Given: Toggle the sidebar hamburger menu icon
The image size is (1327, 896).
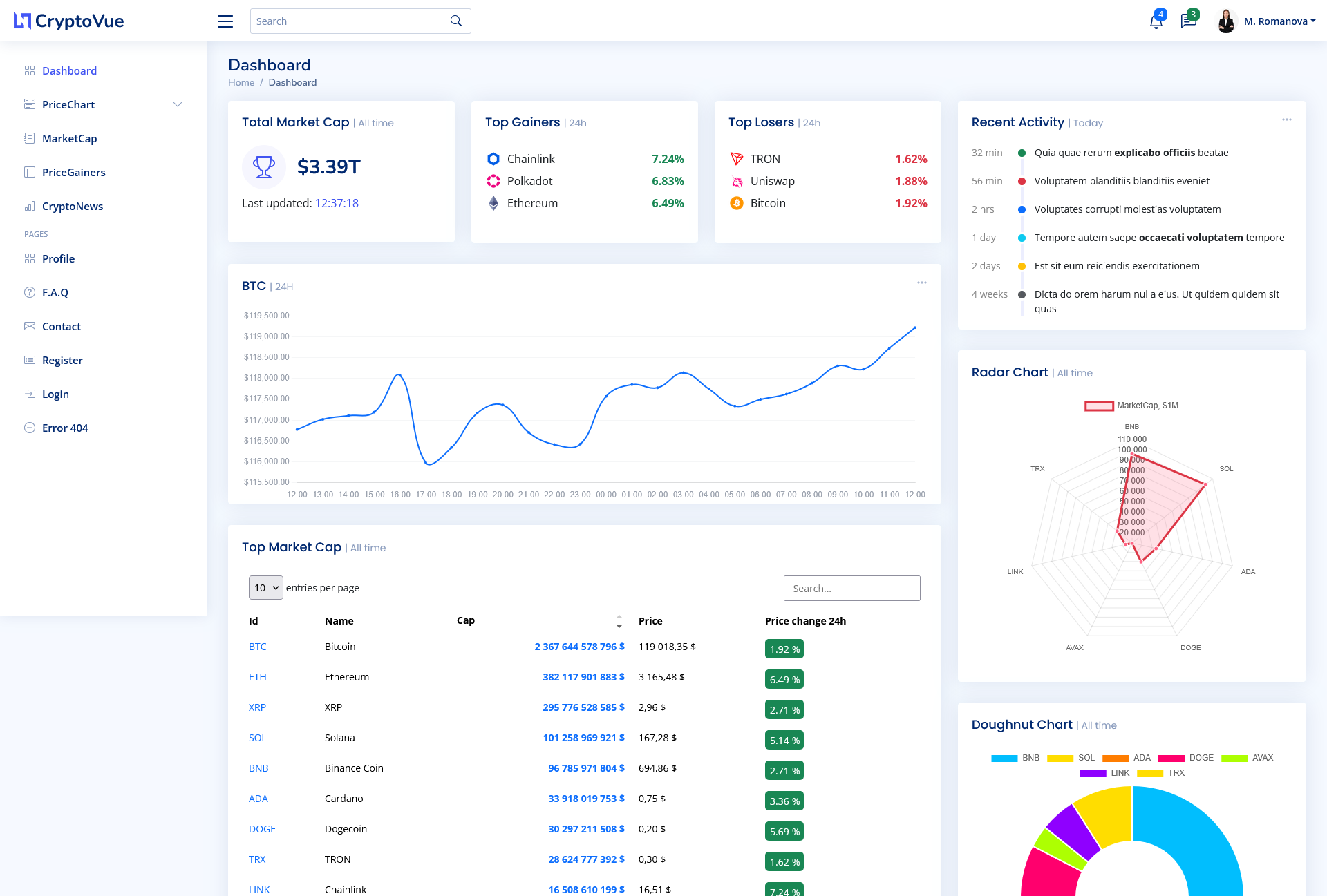Looking at the screenshot, I should [x=225, y=21].
